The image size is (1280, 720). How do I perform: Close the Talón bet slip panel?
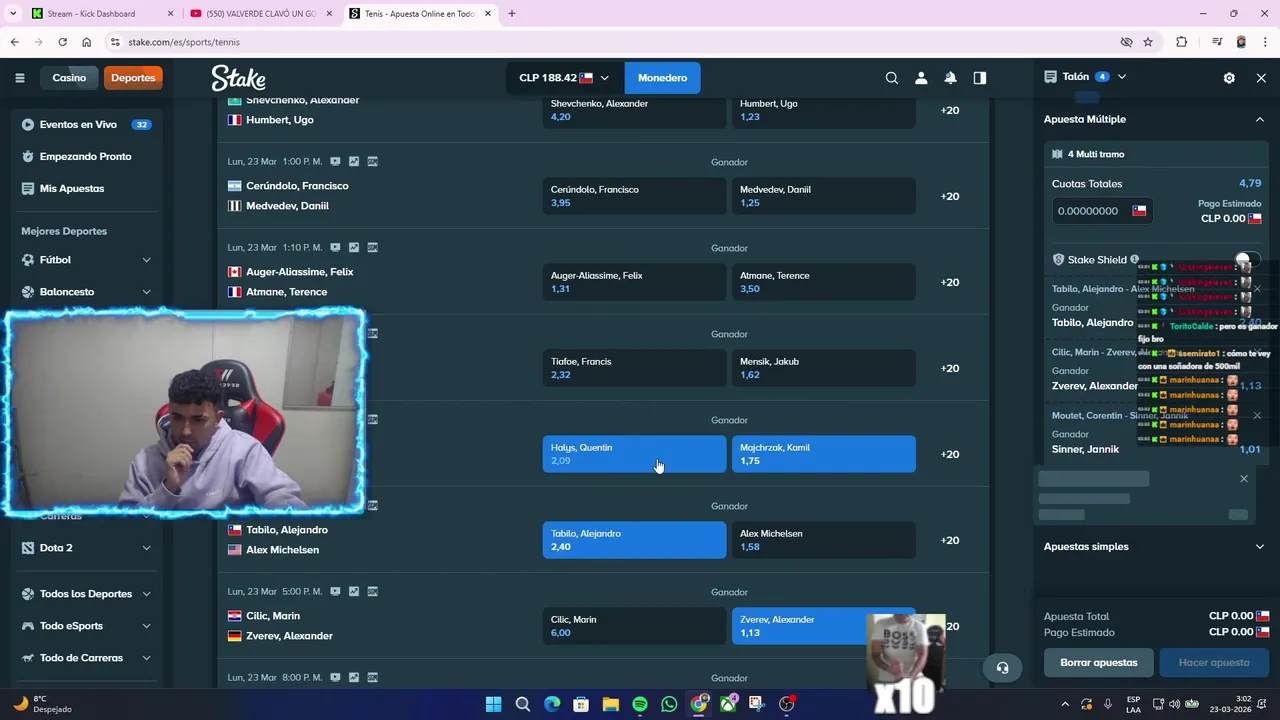pos(1261,77)
